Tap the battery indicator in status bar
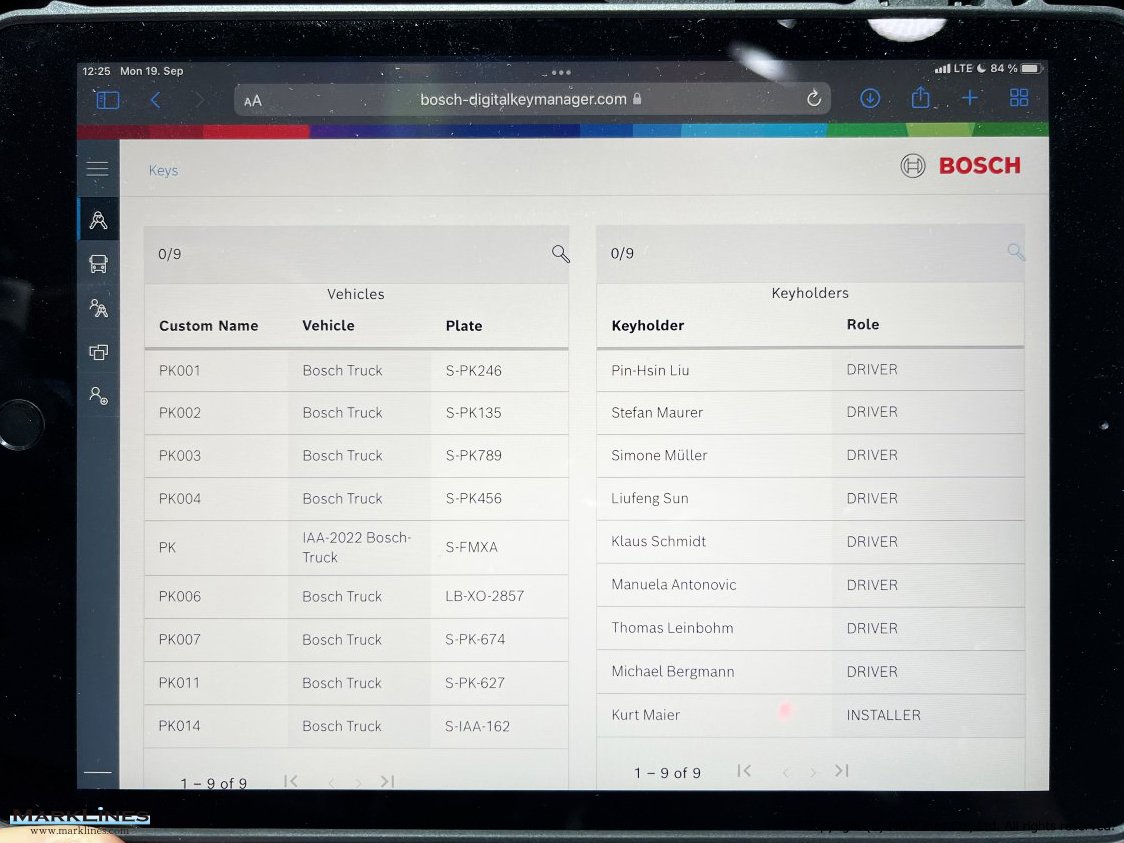Viewport: 1124px width, 843px height. pyautogui.click(x=1030, y=69)
